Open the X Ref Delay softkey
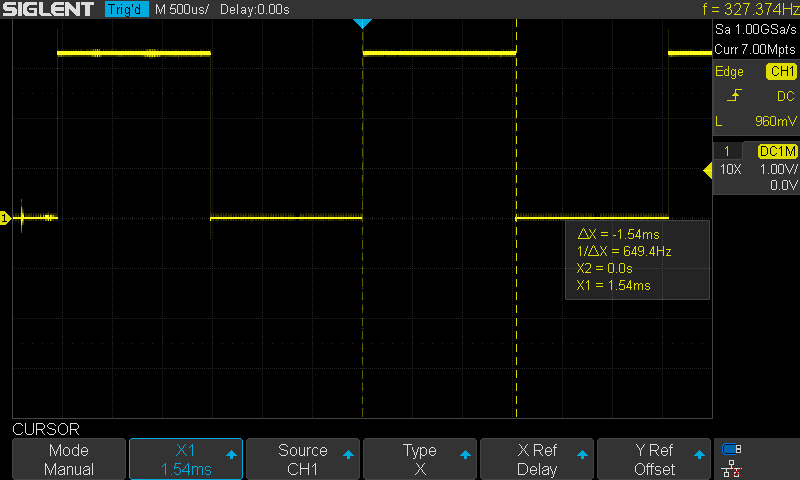The image size is (800, 480). pos(537,459)
